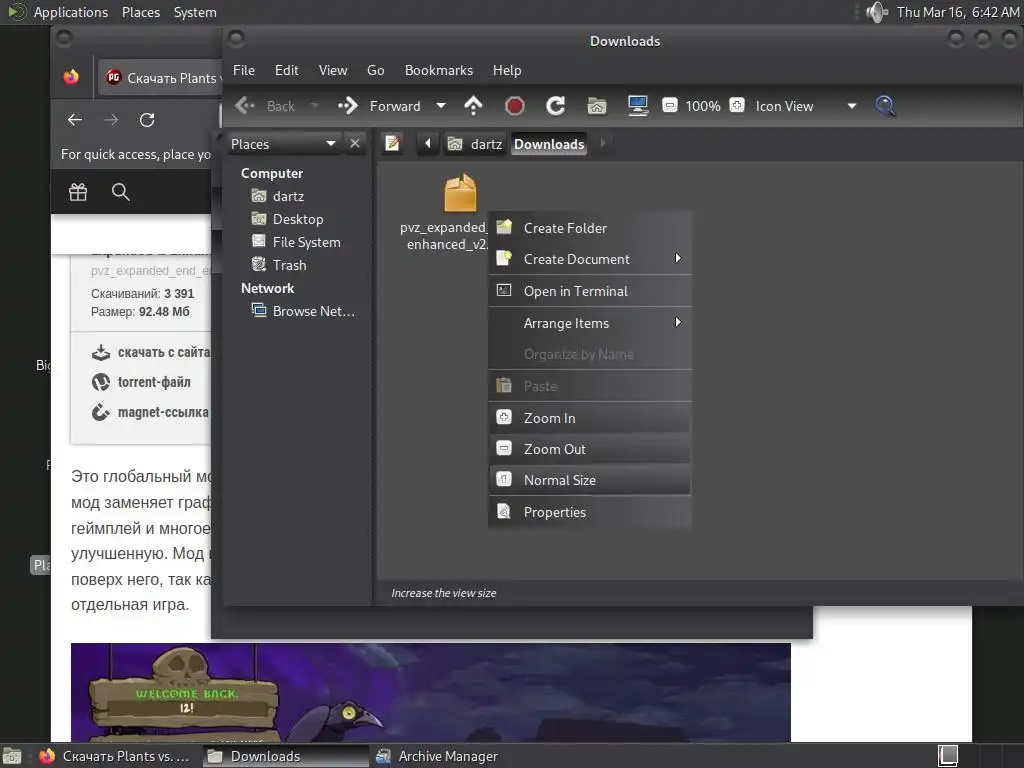The width and height of the screenshot is (1024, 768).
Task: Click the red Stop loading icon
Action: (515, 106)
